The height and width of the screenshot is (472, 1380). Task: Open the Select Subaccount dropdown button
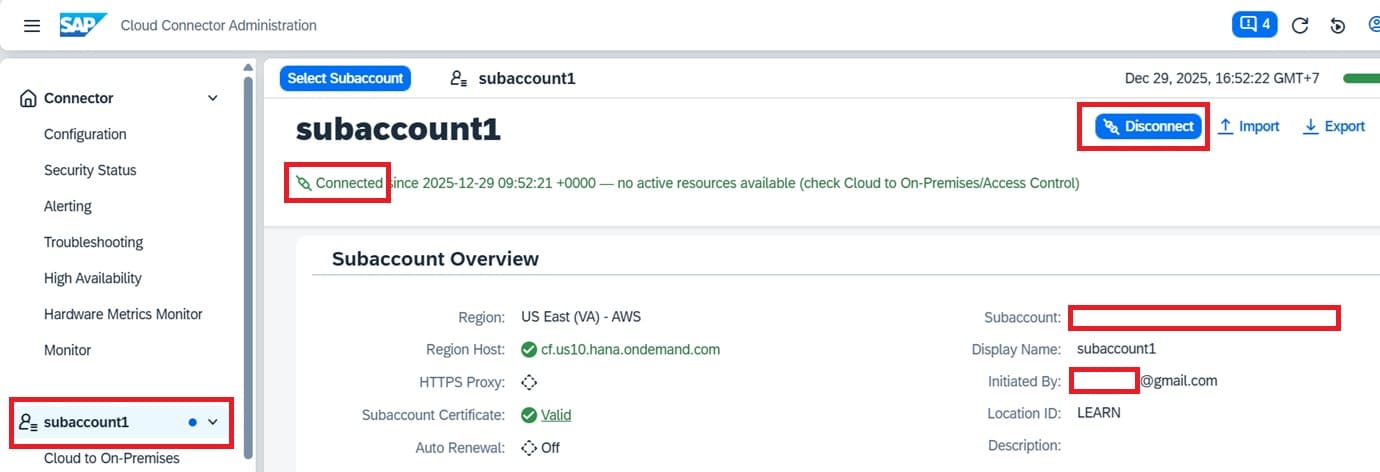[345, 78]
